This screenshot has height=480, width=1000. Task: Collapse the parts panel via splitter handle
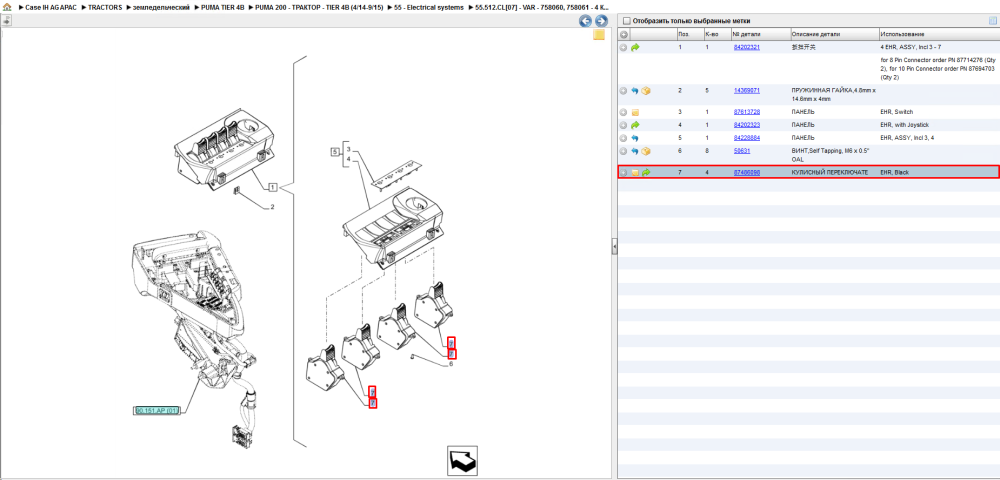(614, 246)
